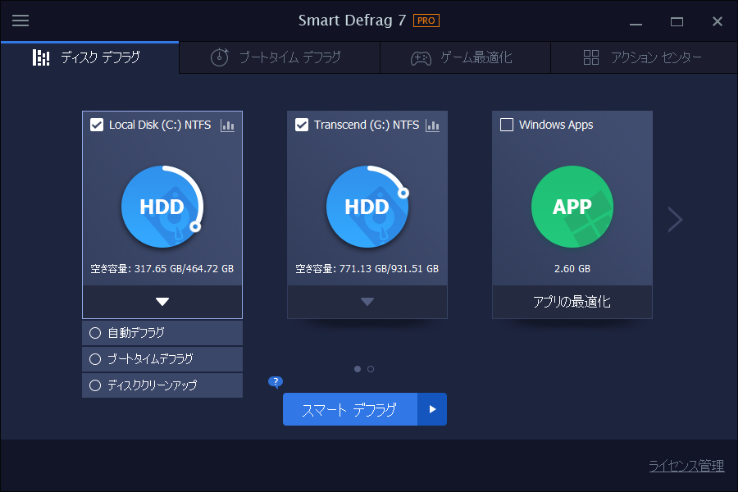Image resolution: width=738 pixels, height=492 pixels.
Task: Select the second page indicator dot
Action: [371, 369]
